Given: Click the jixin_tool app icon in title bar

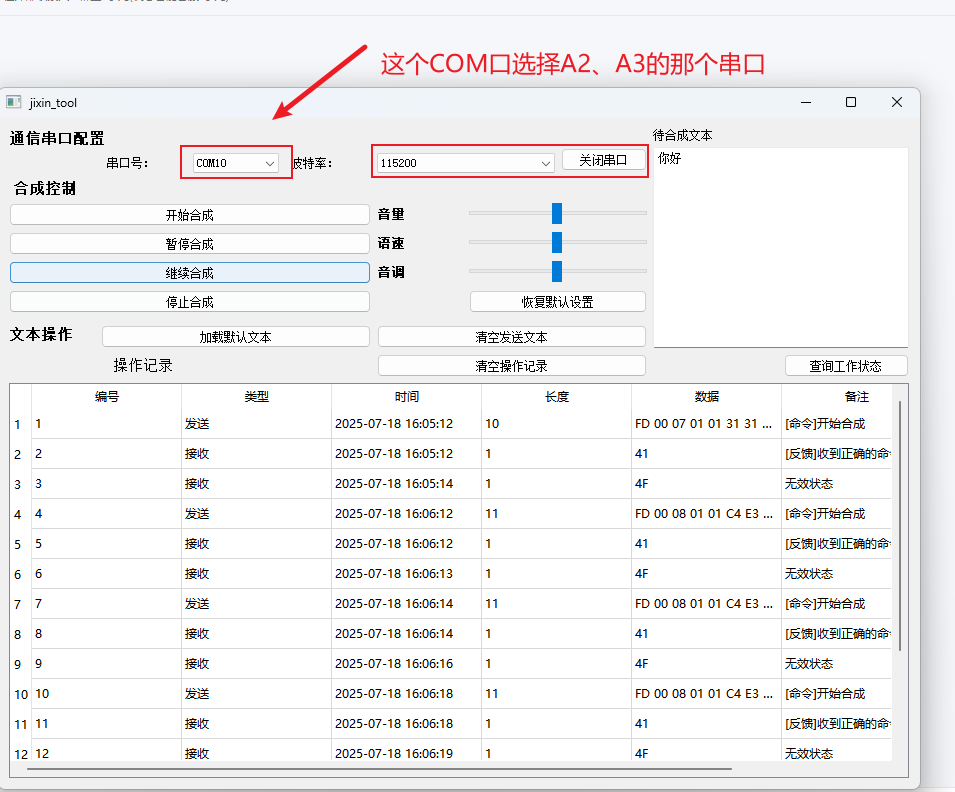Looking at the screenshot, I should click(14, 102).
